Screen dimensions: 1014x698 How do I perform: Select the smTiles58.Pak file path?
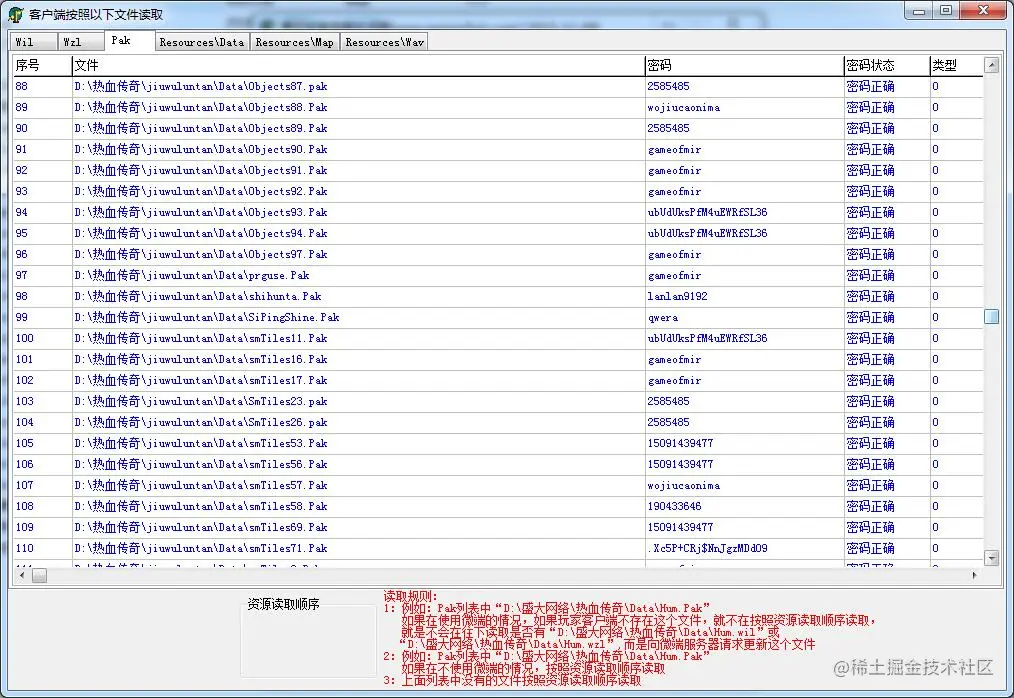coord(200,507)
